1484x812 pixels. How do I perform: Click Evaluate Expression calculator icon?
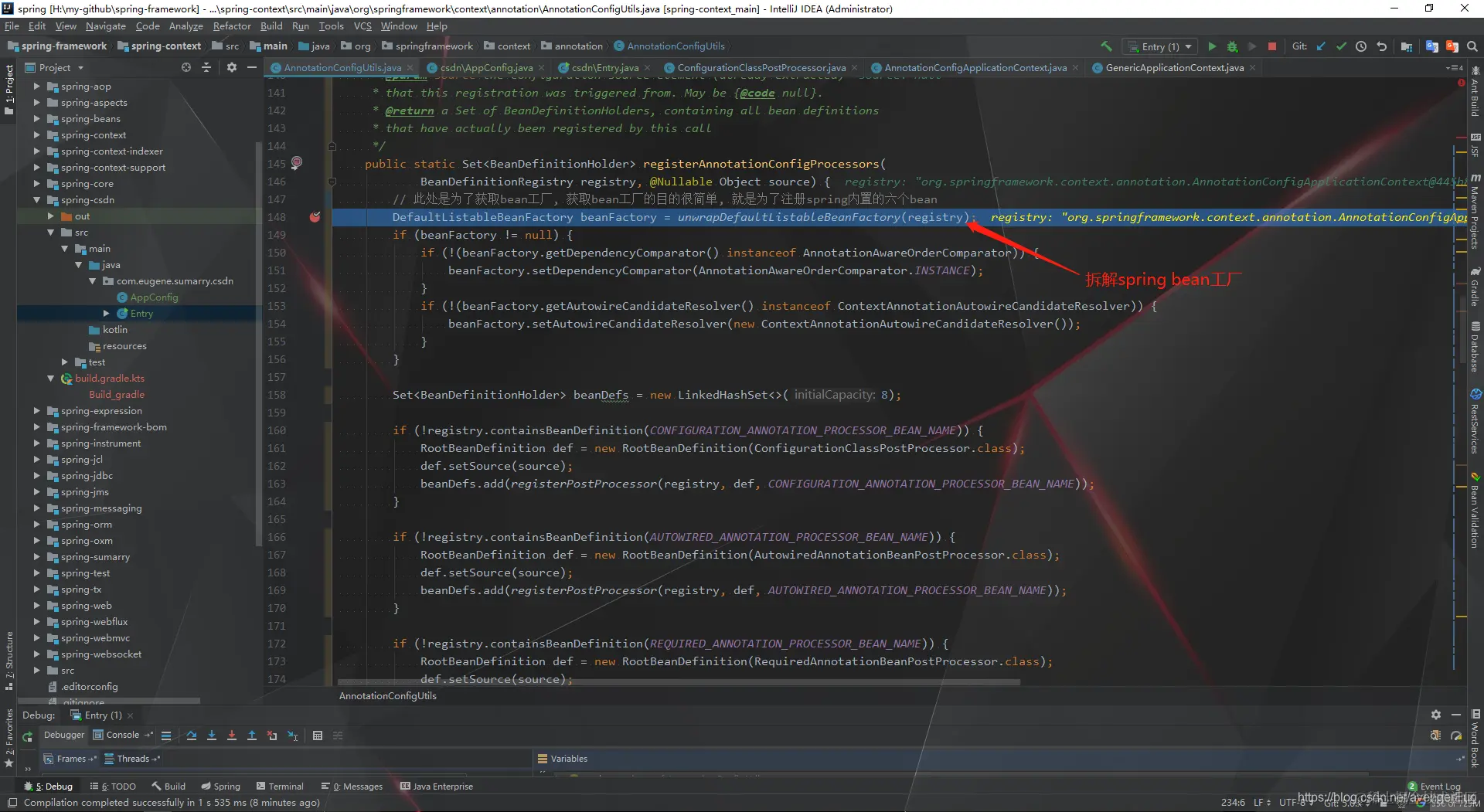coord(318,736)
